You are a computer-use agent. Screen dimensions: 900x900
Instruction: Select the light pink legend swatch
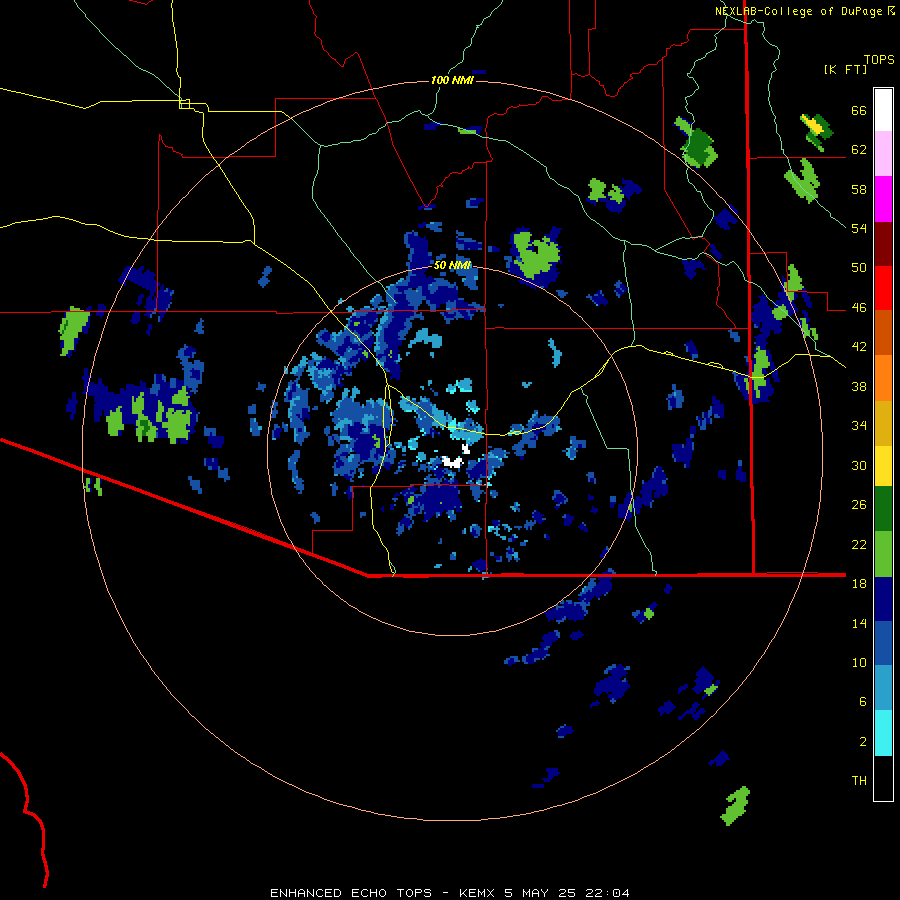point(883,153)
